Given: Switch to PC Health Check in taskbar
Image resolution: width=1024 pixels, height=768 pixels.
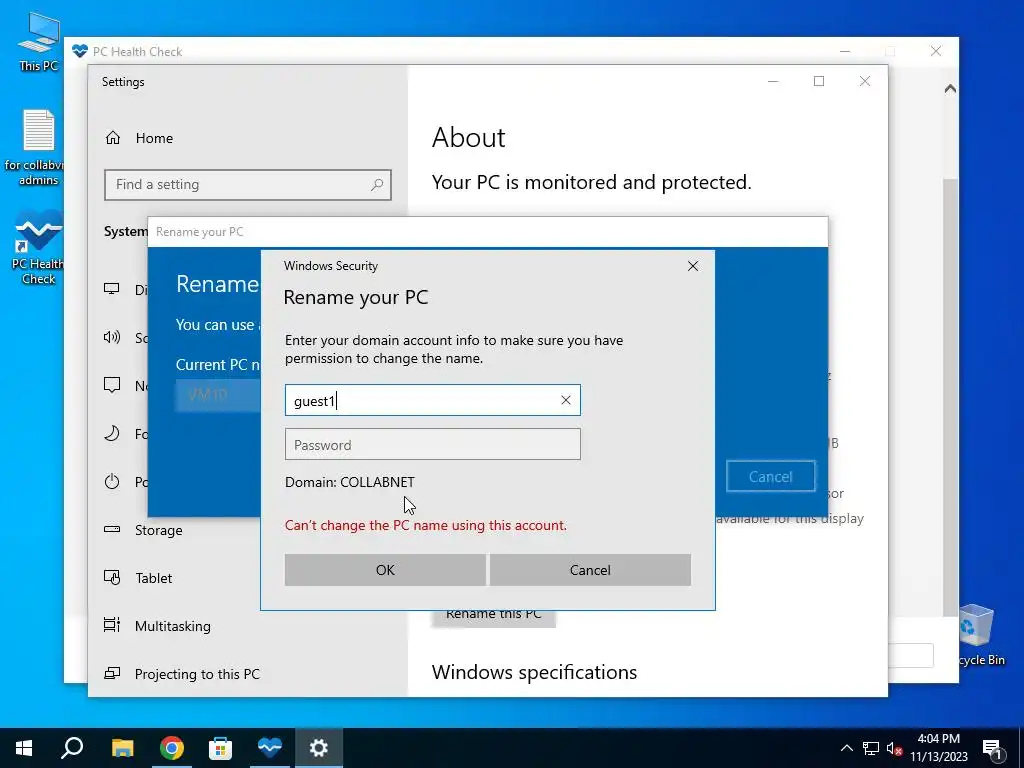Looking at the screenshot, I should coord(269,748).
